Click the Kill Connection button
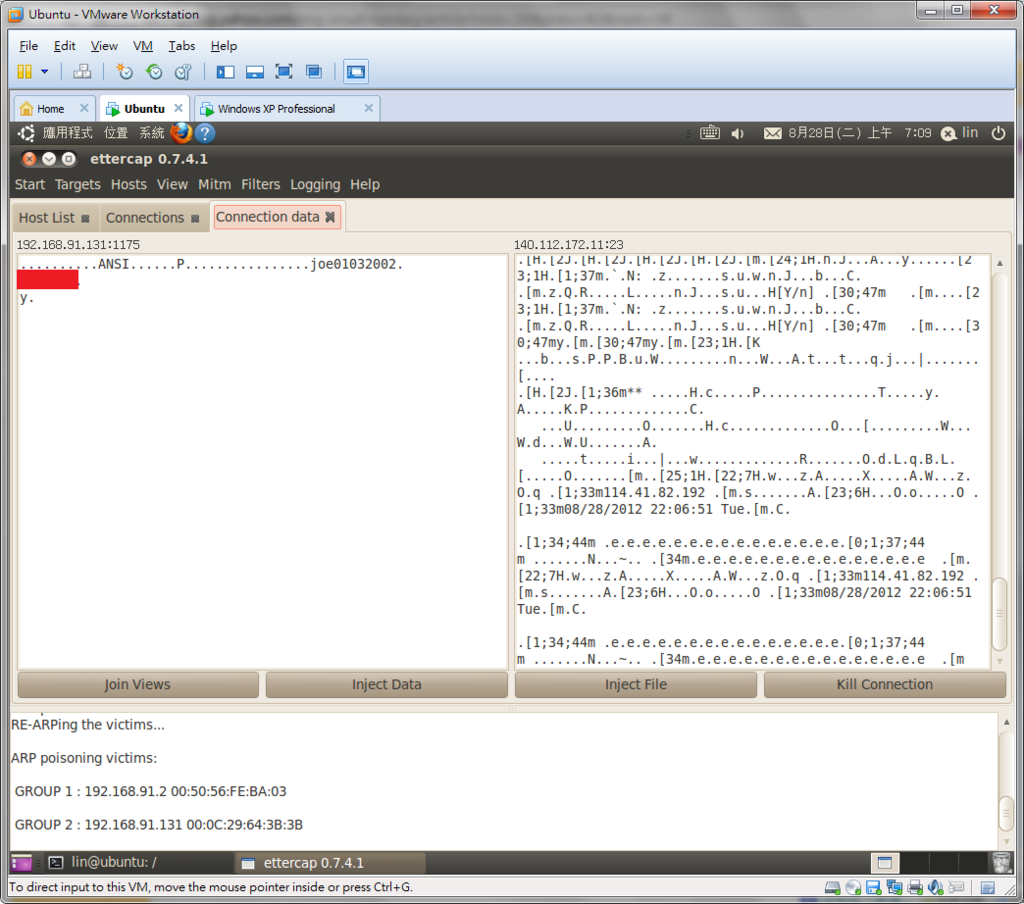Viewport: 1024px width, 904px height. pos(885,685)
